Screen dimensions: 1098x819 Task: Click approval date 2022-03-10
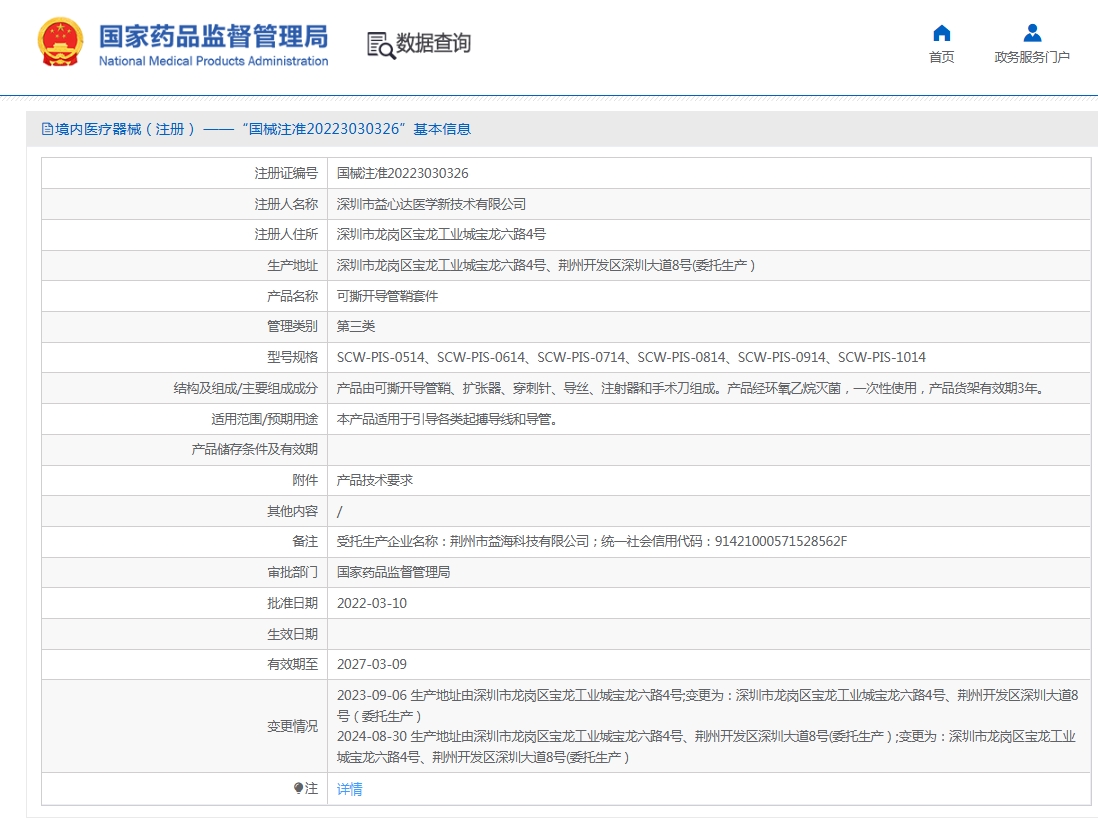tap(372, 603)
